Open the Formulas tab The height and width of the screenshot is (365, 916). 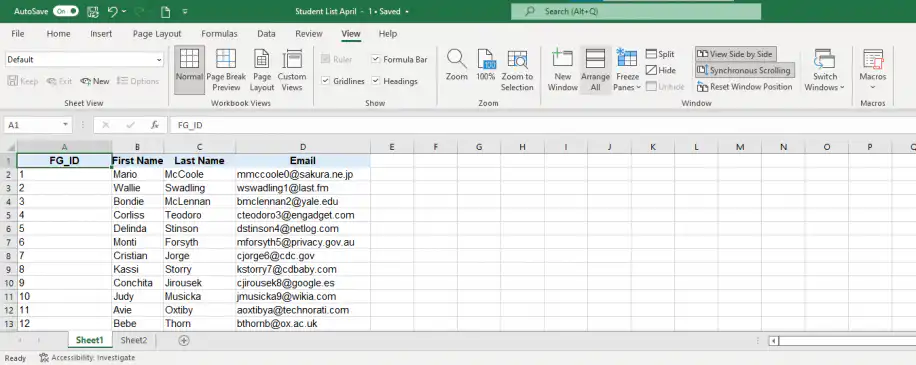pyautogui.click(x=219, y=34)
